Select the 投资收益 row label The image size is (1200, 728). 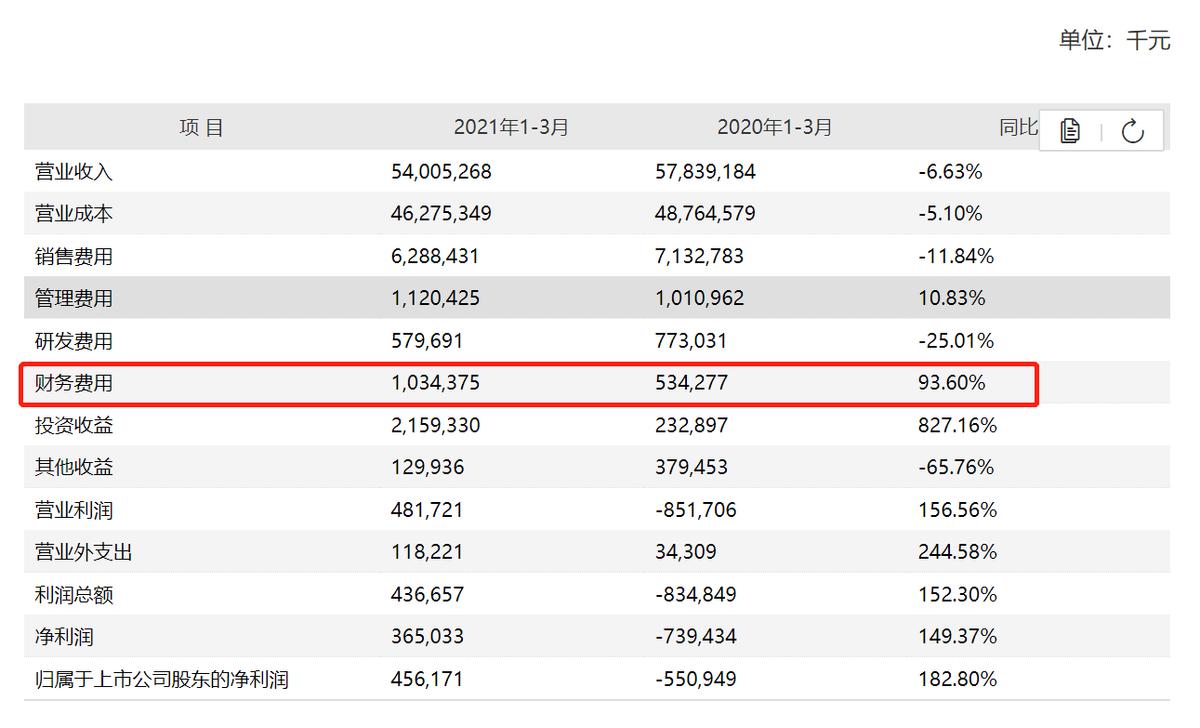pyautogui.click(x=74, y=426)
